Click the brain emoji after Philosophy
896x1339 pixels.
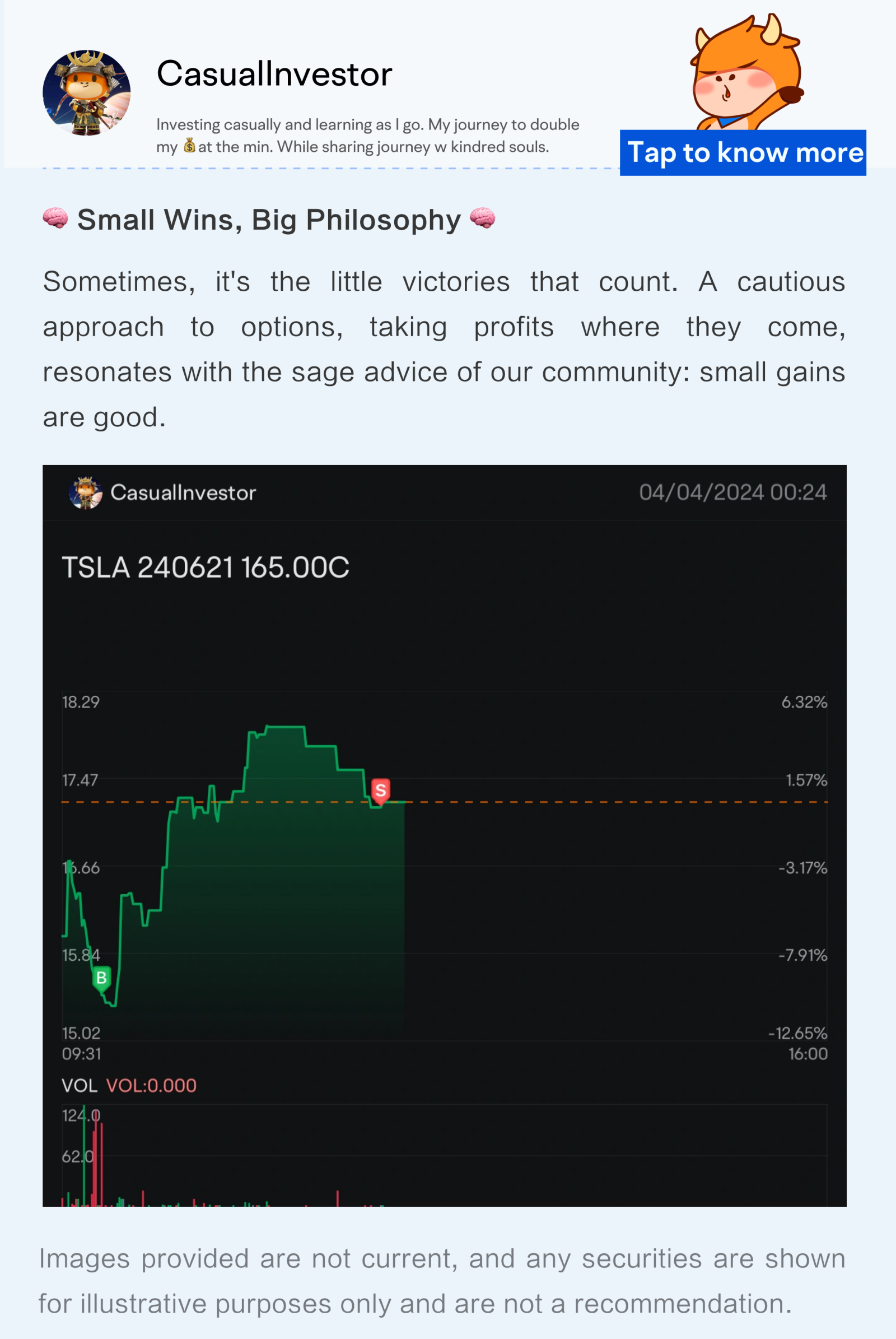[482, 220]
